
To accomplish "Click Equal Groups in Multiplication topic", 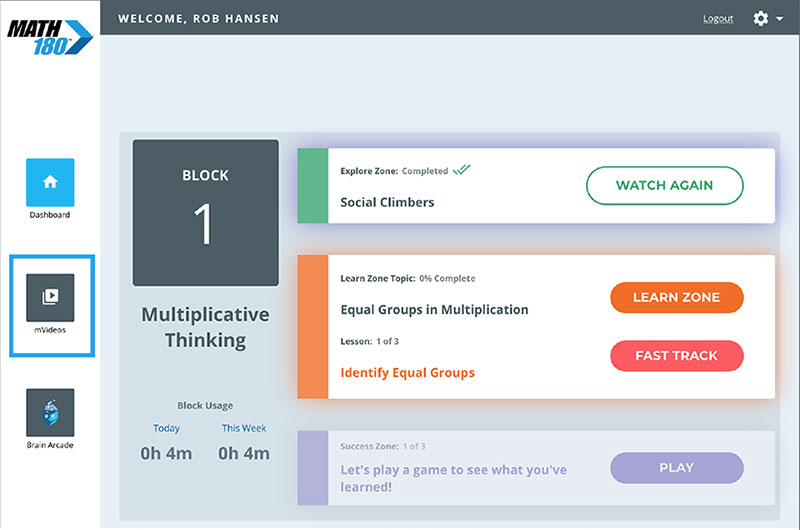I will (x=434, y=310).
